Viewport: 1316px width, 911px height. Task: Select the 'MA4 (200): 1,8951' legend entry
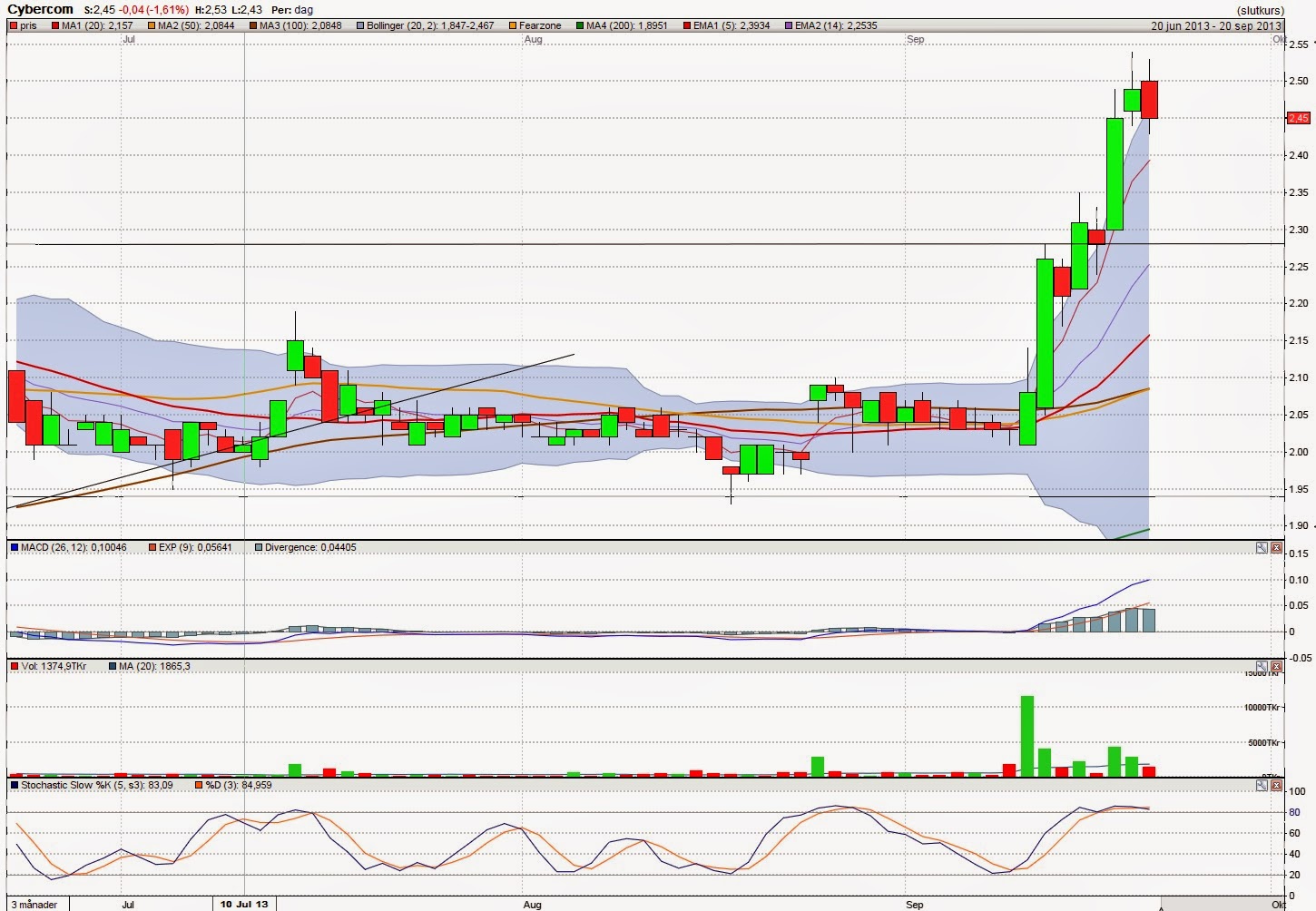pyautogui.click(x=627, y=25)
